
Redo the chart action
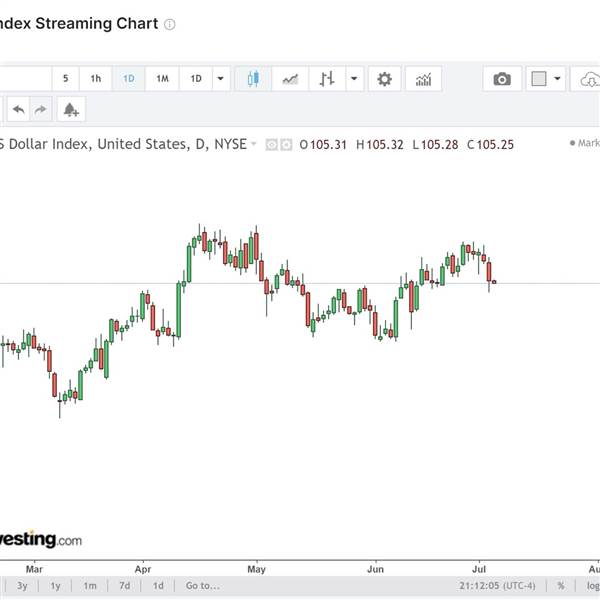(41, 110)
